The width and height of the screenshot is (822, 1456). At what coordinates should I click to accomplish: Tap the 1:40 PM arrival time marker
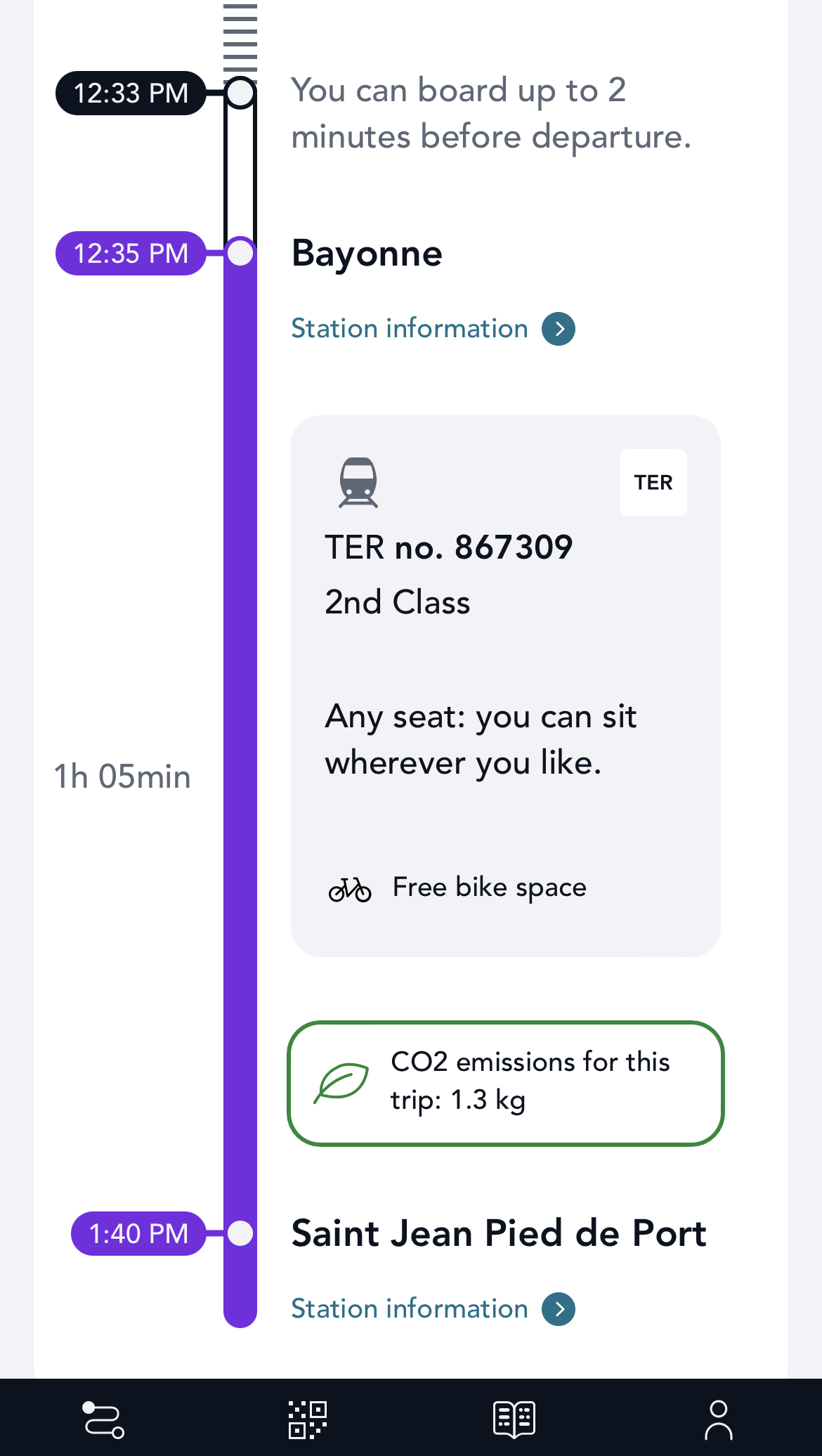(138, 1234)
